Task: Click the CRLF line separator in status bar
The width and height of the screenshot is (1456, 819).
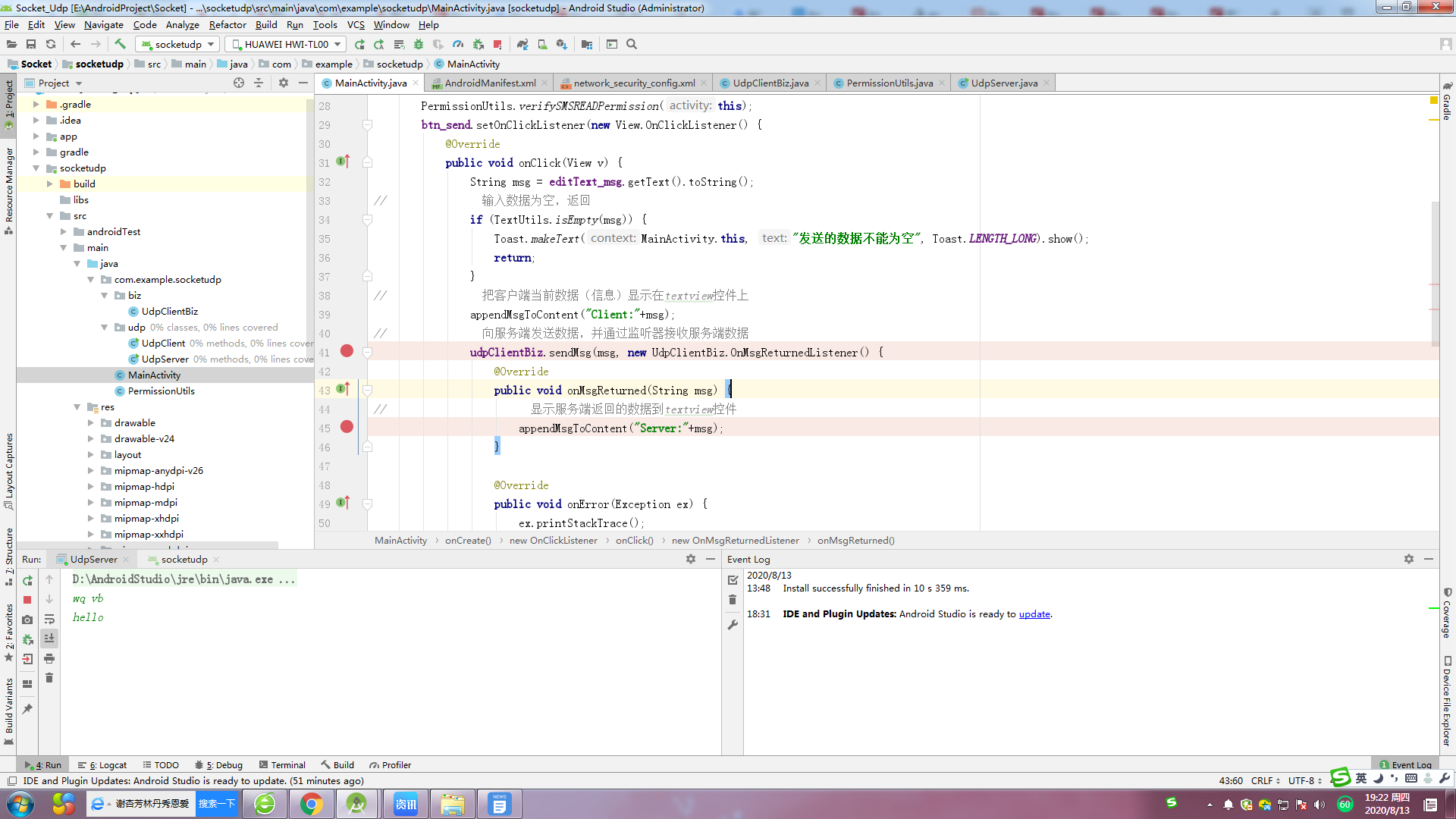Action: point(1265,781)
